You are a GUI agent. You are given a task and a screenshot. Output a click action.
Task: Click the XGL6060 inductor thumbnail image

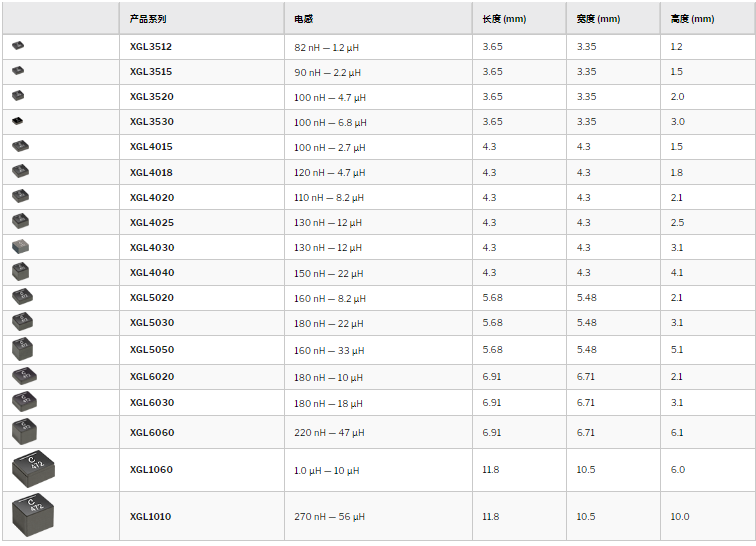[24, 432]
